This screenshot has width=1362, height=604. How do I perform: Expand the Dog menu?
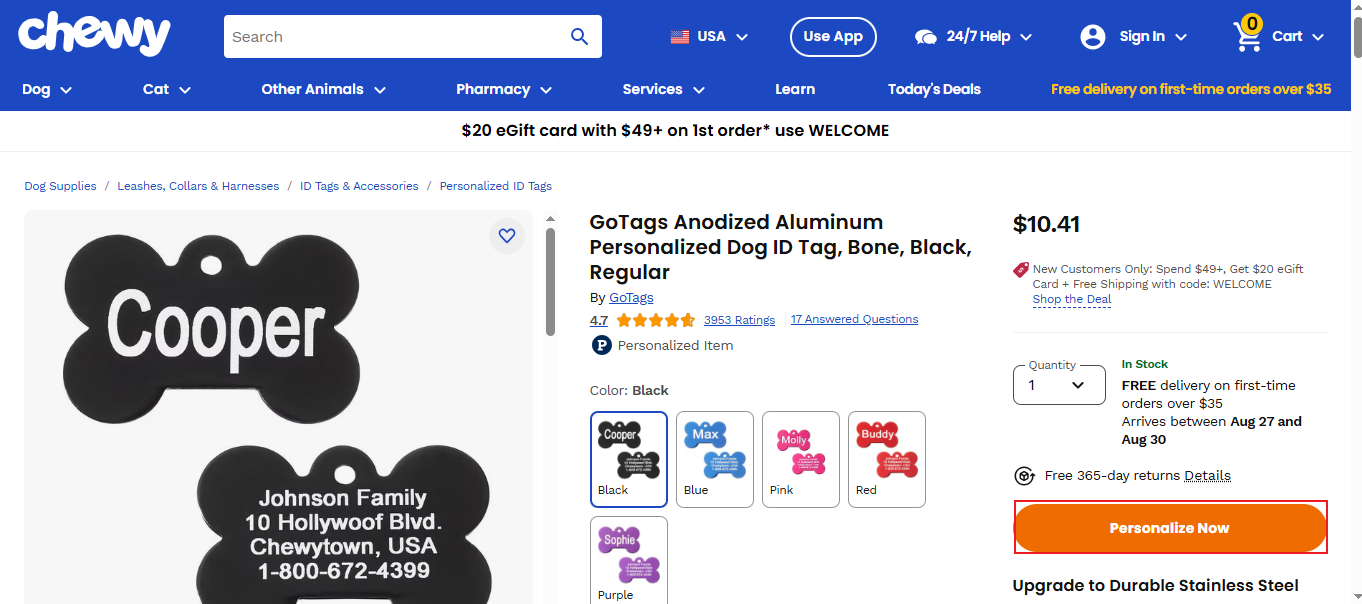click(47, 89)
